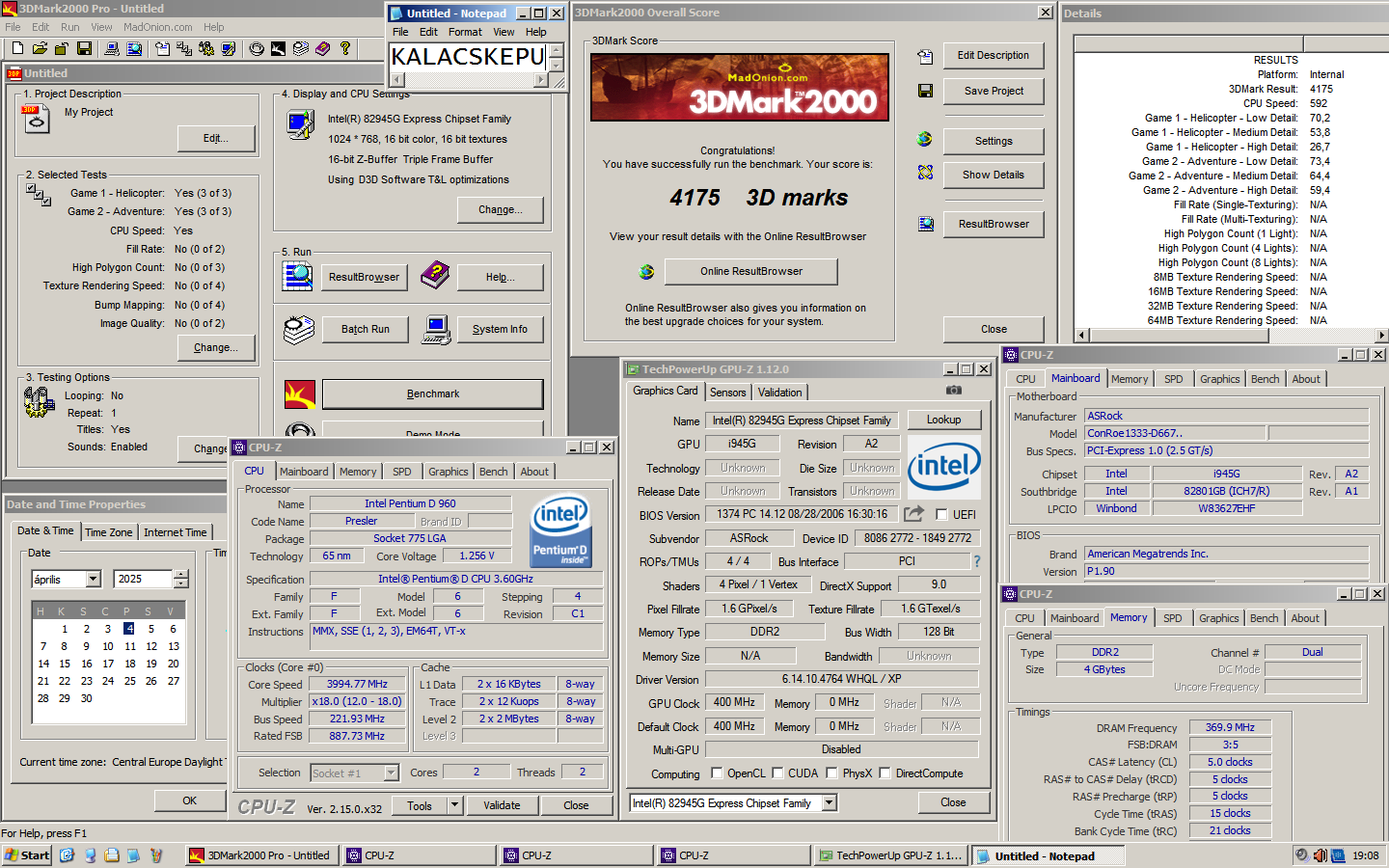The width and height of the screenshot is (1389, 868).
Task: Click the Lookup button in GPU-Z
Action: pos(943,420)
